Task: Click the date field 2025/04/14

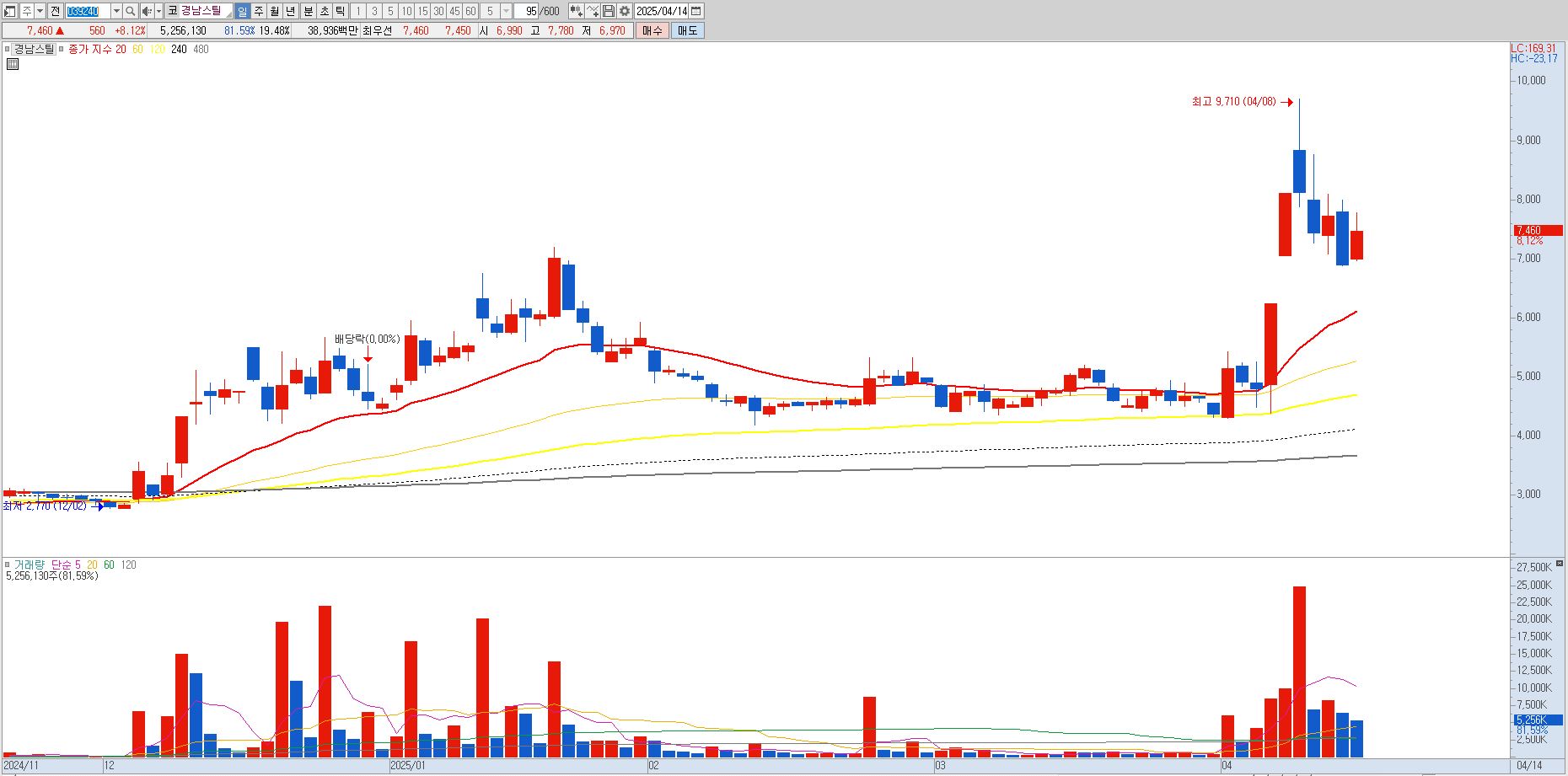Action: coord(662,11)
